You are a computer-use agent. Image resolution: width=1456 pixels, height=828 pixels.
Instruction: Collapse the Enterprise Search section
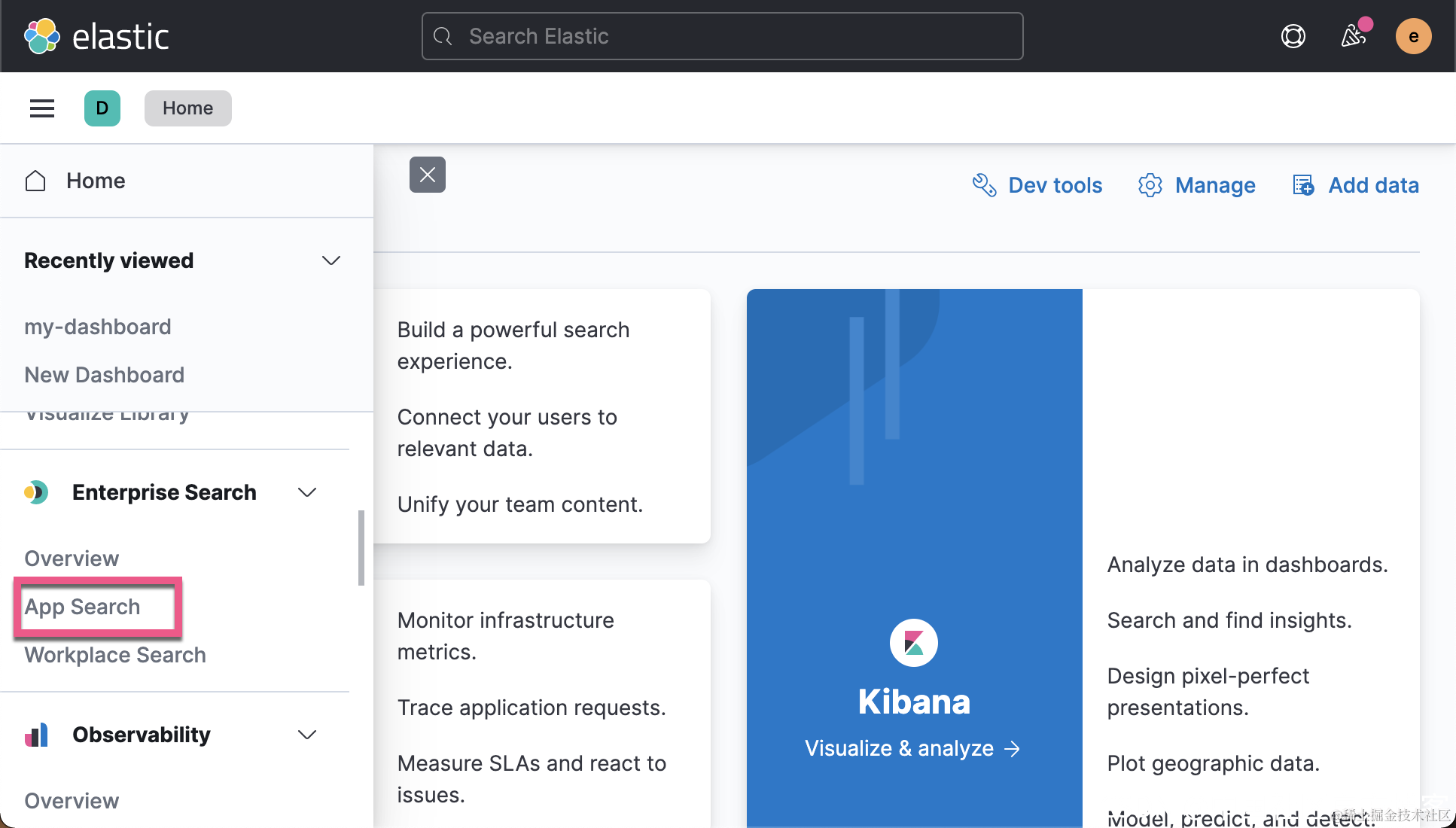click(307, 492)
